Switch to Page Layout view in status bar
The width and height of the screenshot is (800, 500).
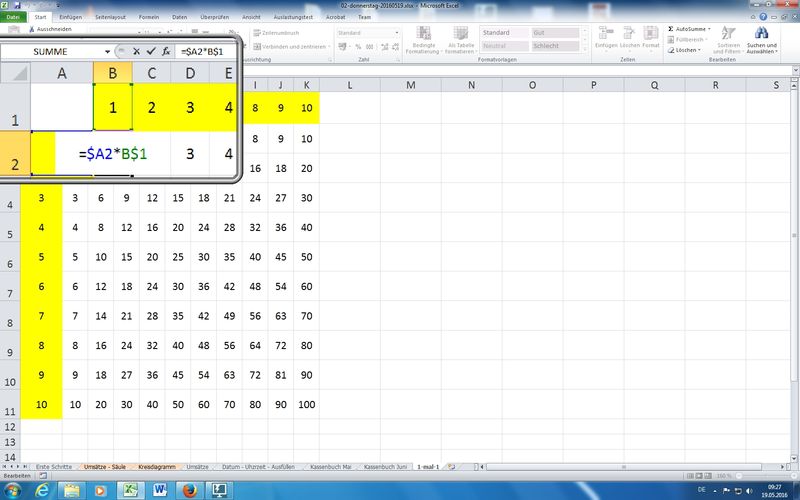[699, 476]
